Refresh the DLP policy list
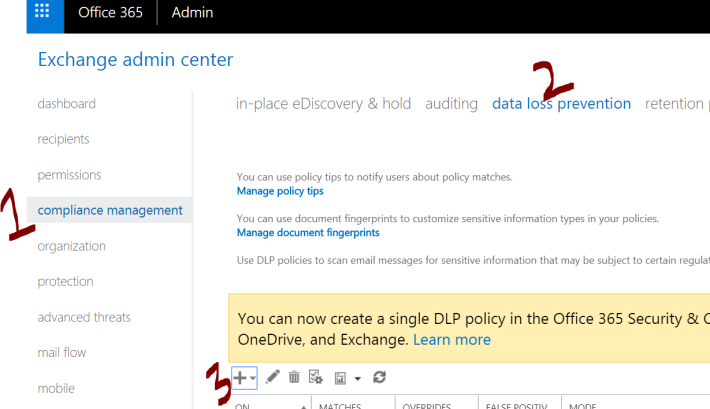This screenshot has width=710, height=409. pos(379,377)
